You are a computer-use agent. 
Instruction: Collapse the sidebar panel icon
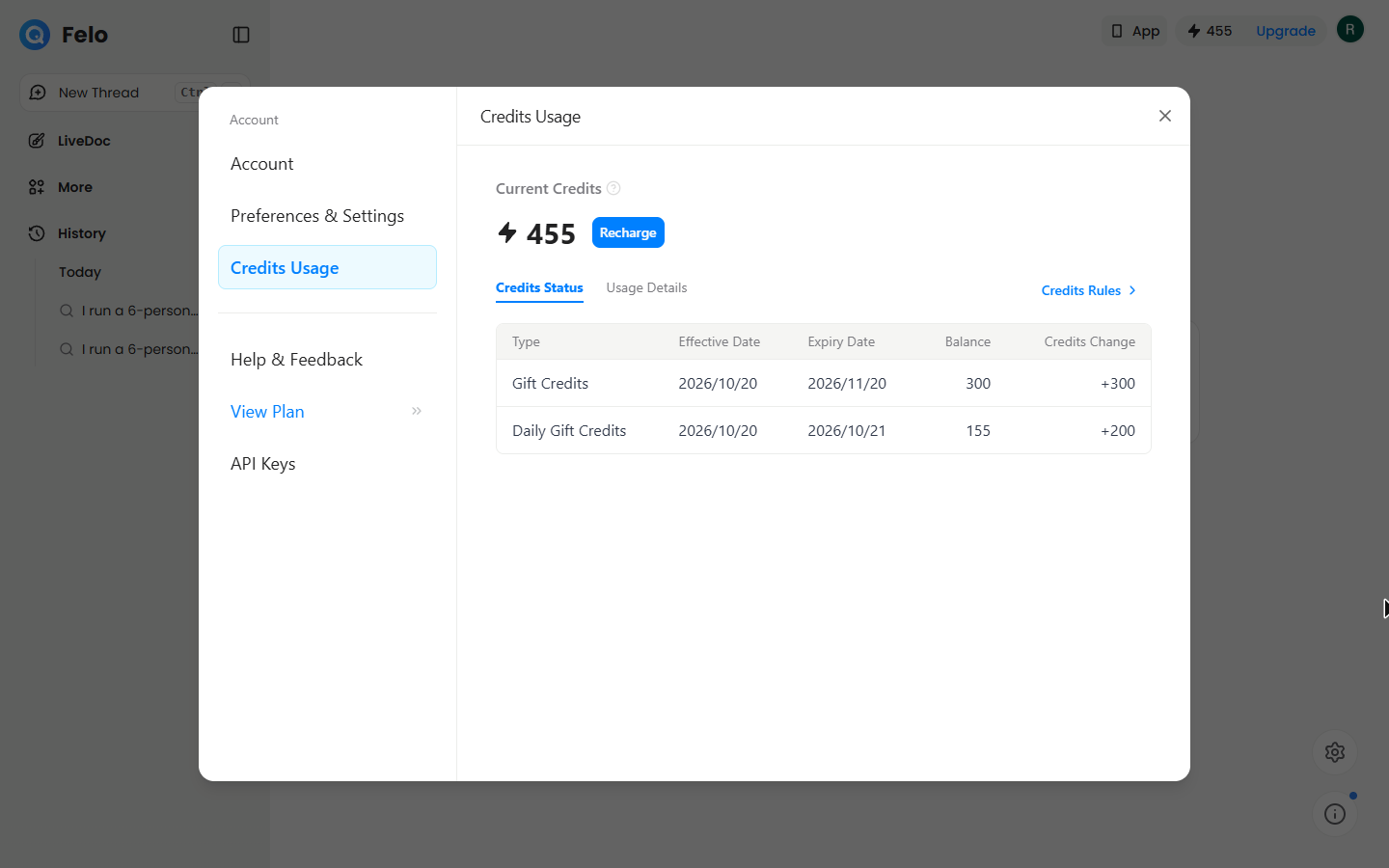[241, 35]
